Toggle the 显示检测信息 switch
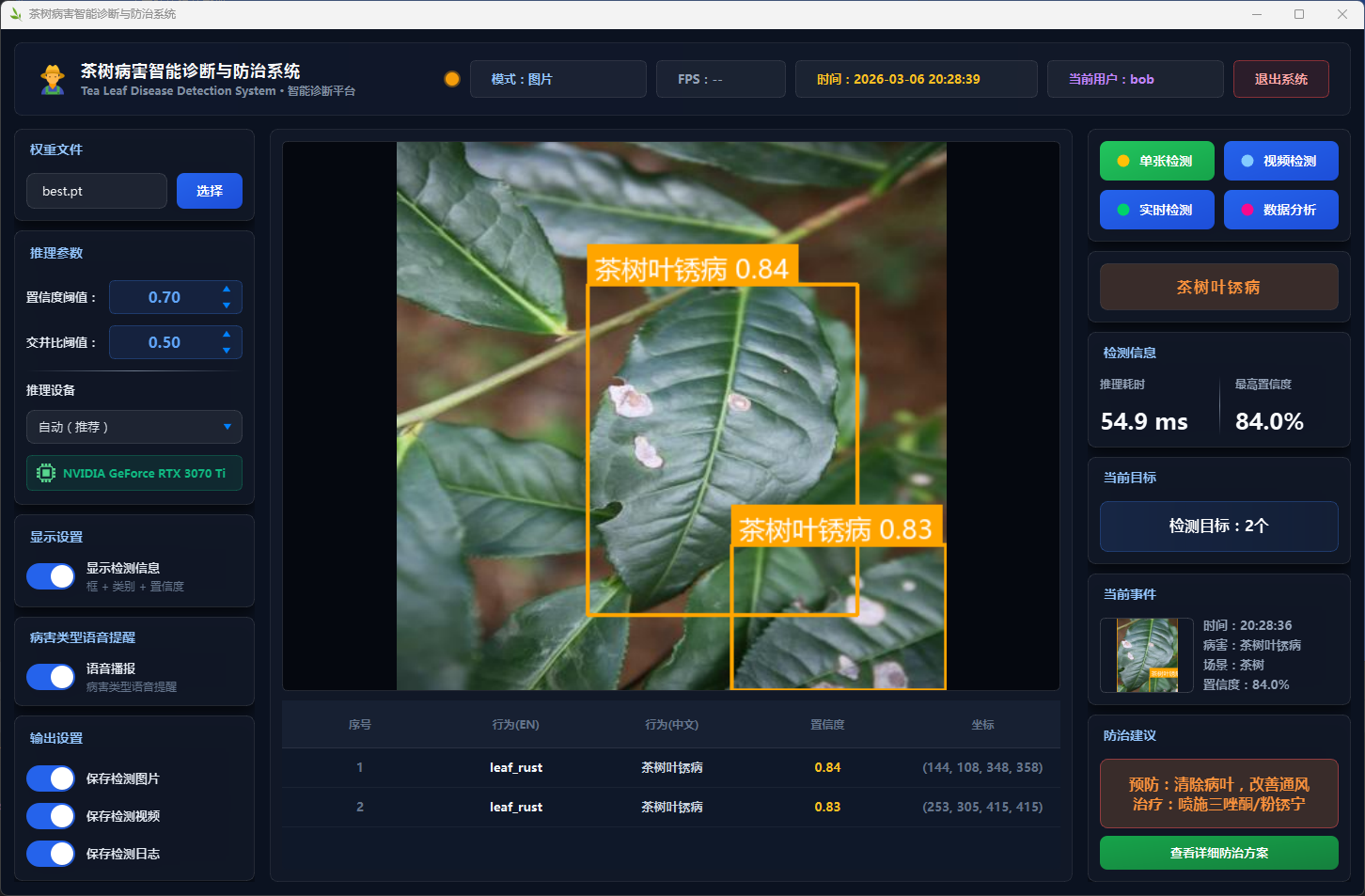Image resolution: width=1365 pixels, height=896 pixels. pyautogui.click(x=51, y=576)
